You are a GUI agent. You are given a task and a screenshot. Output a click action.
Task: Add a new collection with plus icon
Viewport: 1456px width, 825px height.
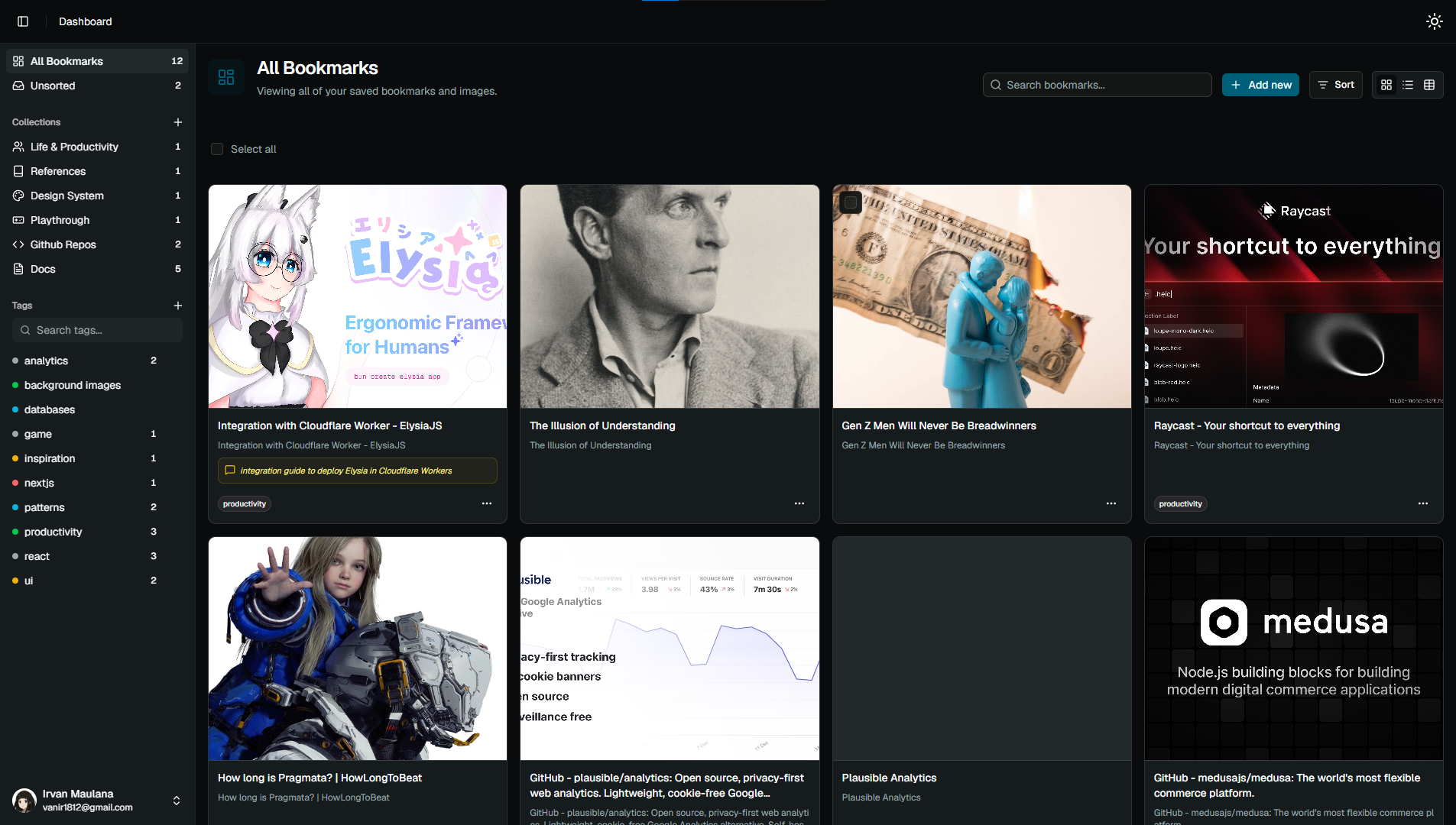178,122
